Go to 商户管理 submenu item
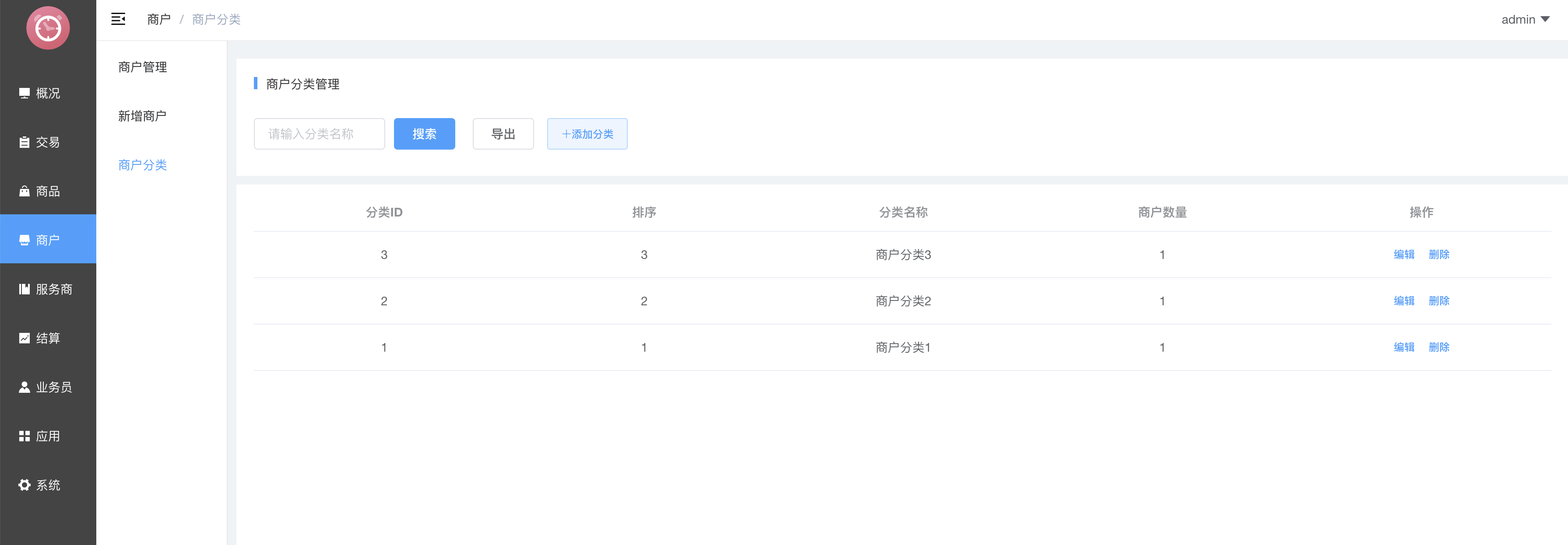Screen dimensions: 1568x545 [x=142, y=67]
